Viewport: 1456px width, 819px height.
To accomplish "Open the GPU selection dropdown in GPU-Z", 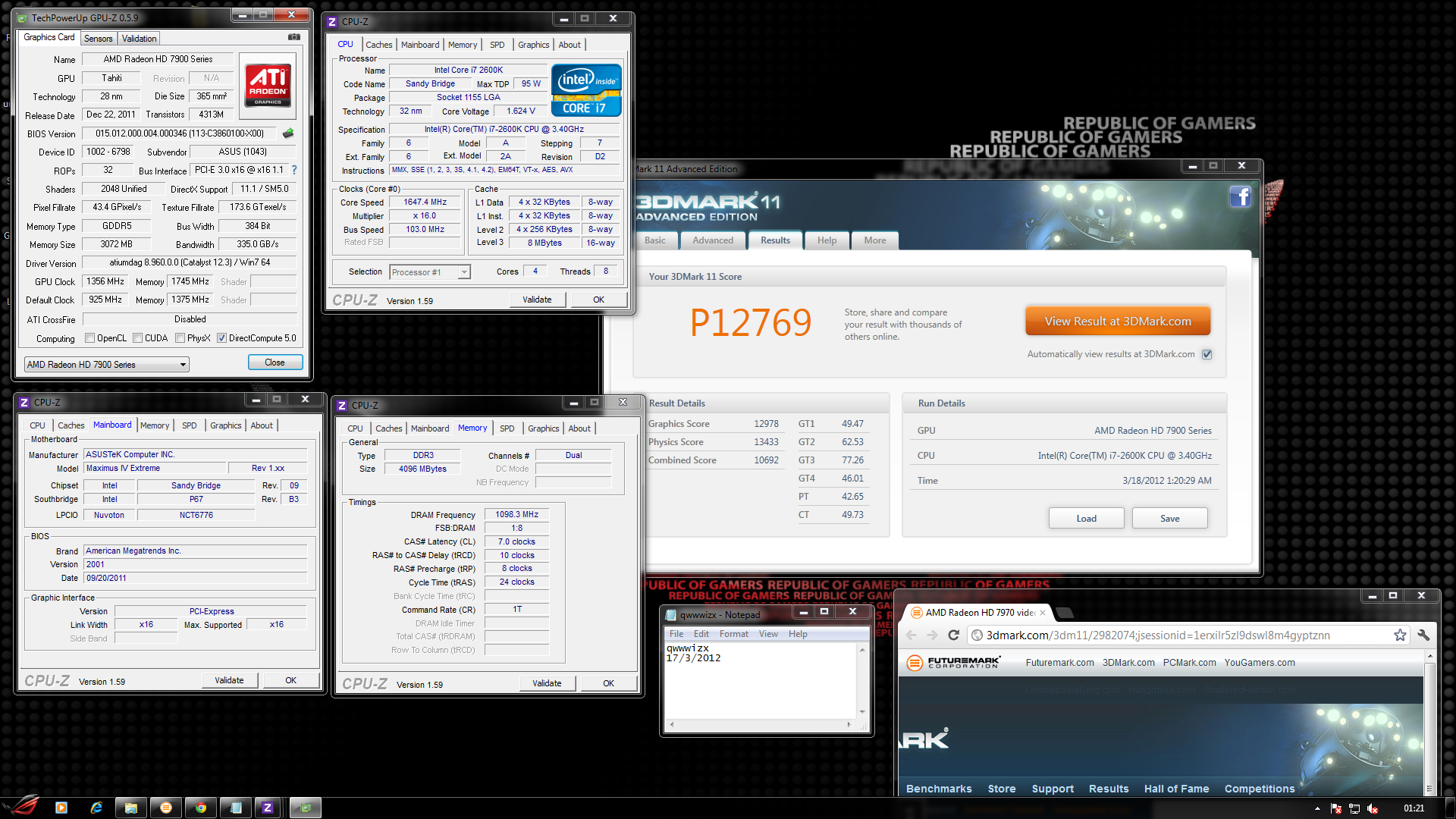I will (x=106, y=365).
